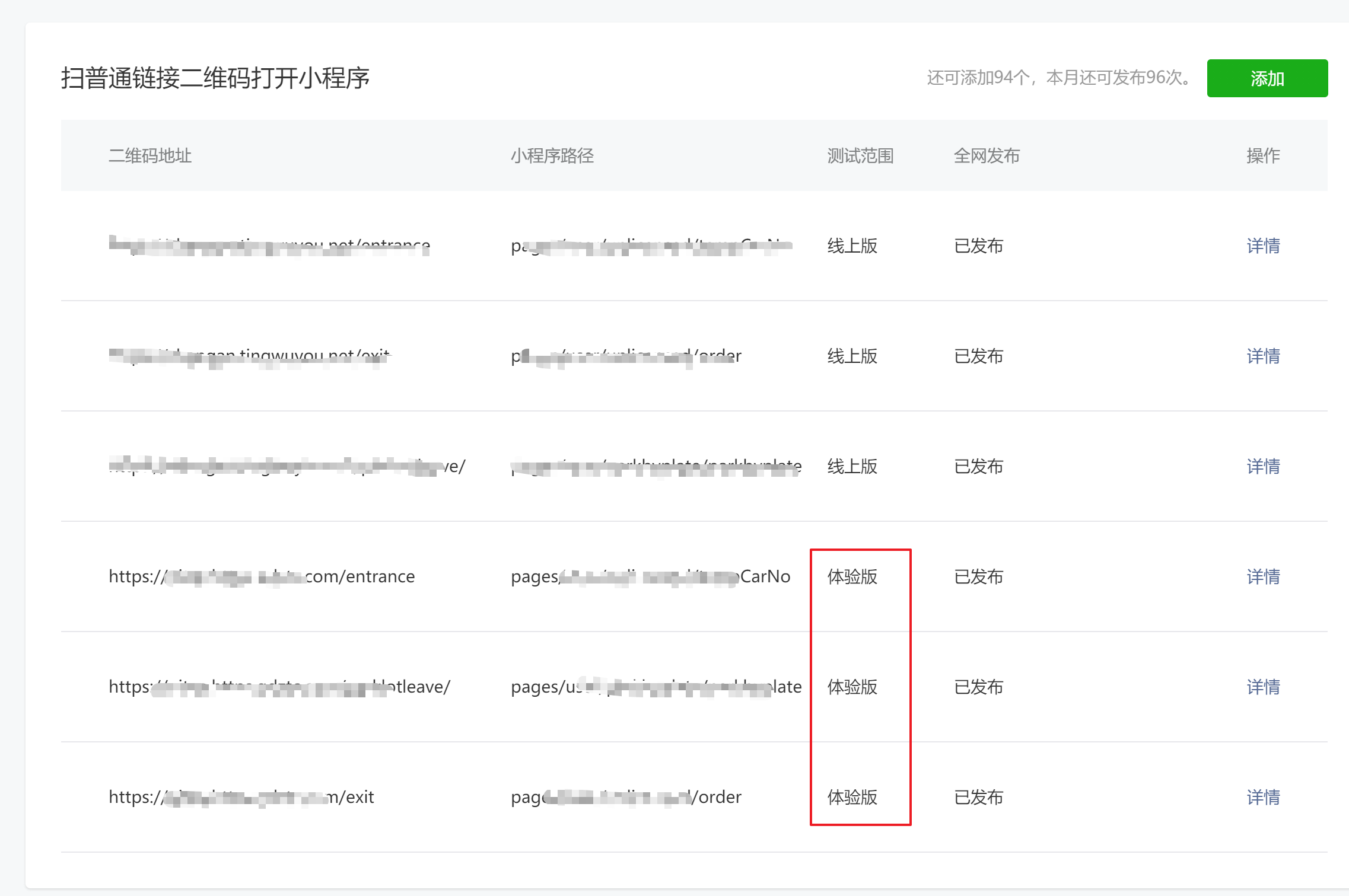The height and width of the screenshot is (896, 1349).
Task: Open 详情 for third 线上版 row
Action: pyautogui.click(x=1263, y=466)
